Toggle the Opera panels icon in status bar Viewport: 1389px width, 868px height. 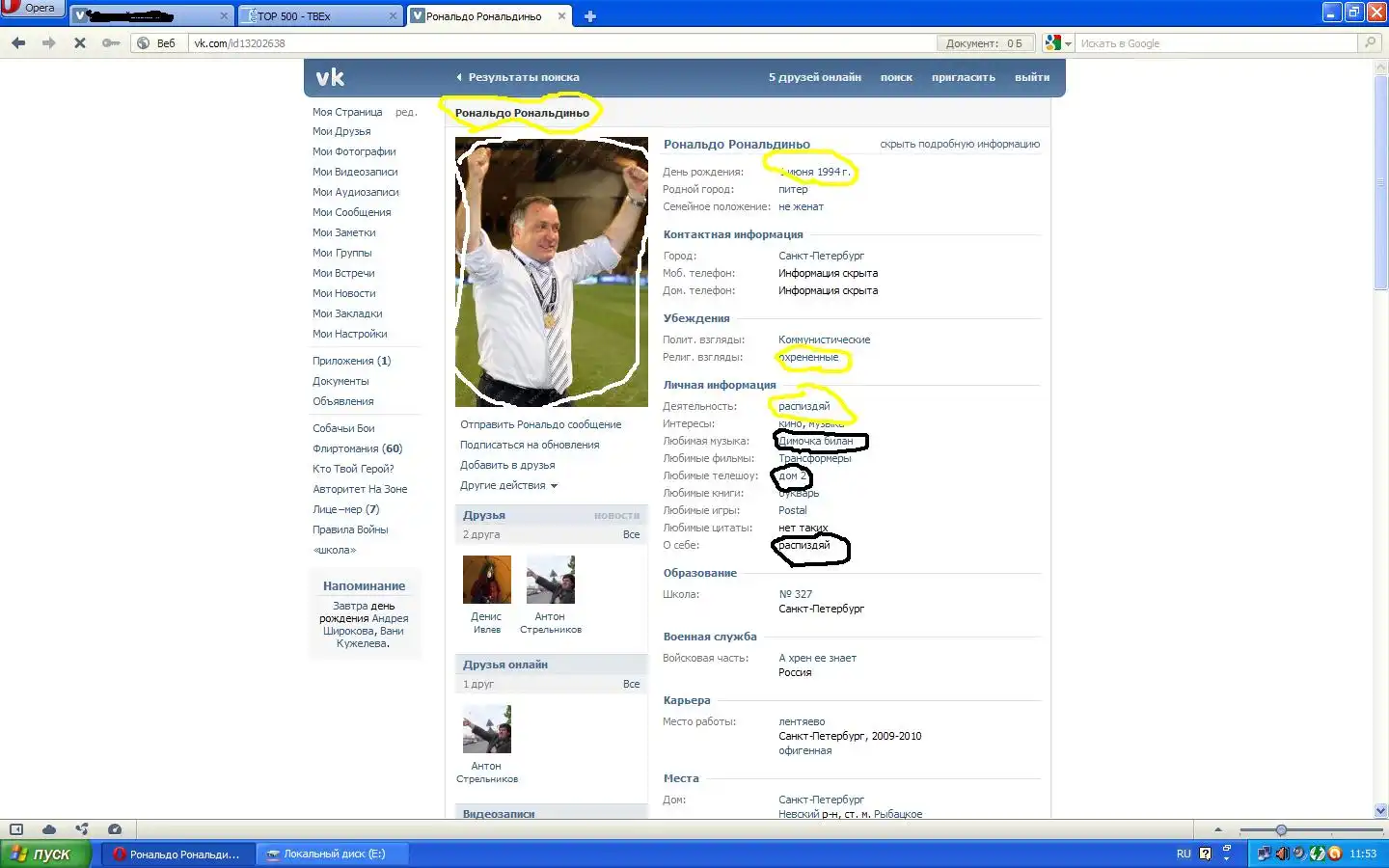point(16,829)
